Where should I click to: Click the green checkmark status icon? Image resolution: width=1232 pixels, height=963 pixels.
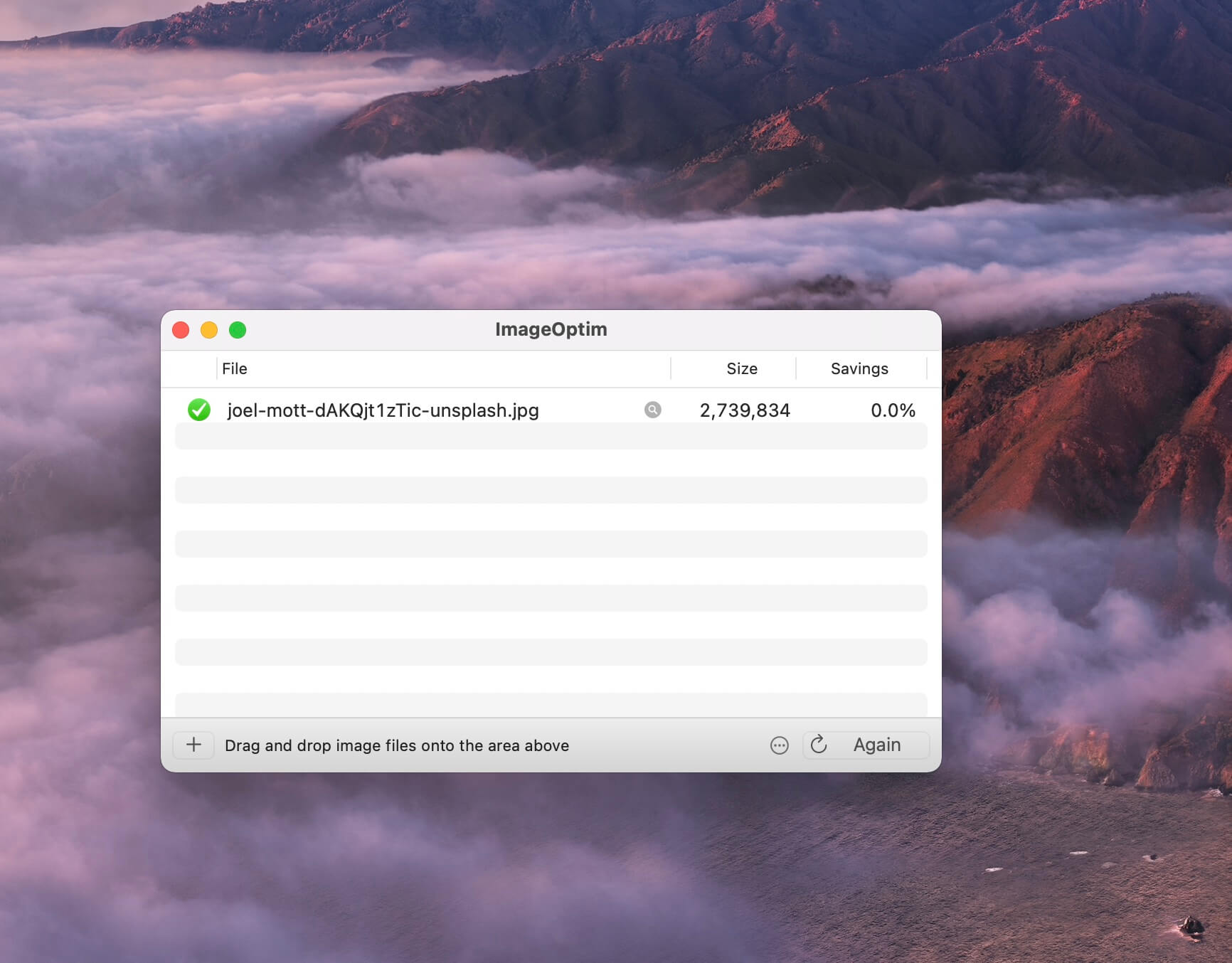click(x=199, y=410)
